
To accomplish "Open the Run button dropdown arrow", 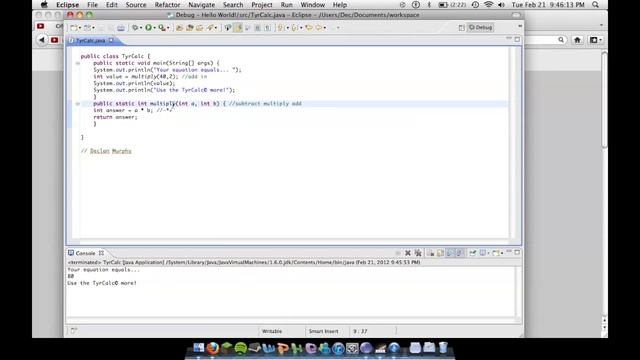I will pos(154,28).
